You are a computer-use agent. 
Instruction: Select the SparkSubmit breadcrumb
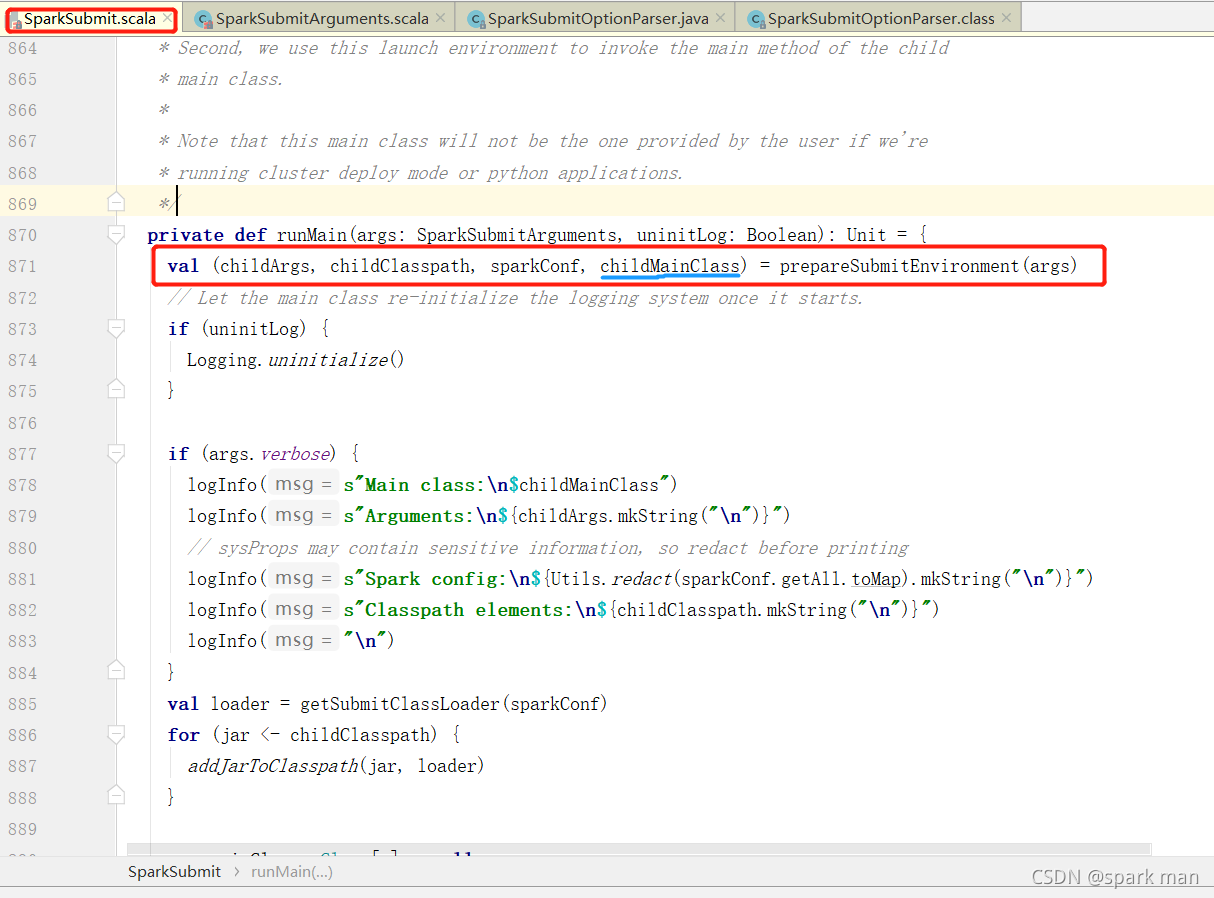pyautogui.click(x=174, y=871)
